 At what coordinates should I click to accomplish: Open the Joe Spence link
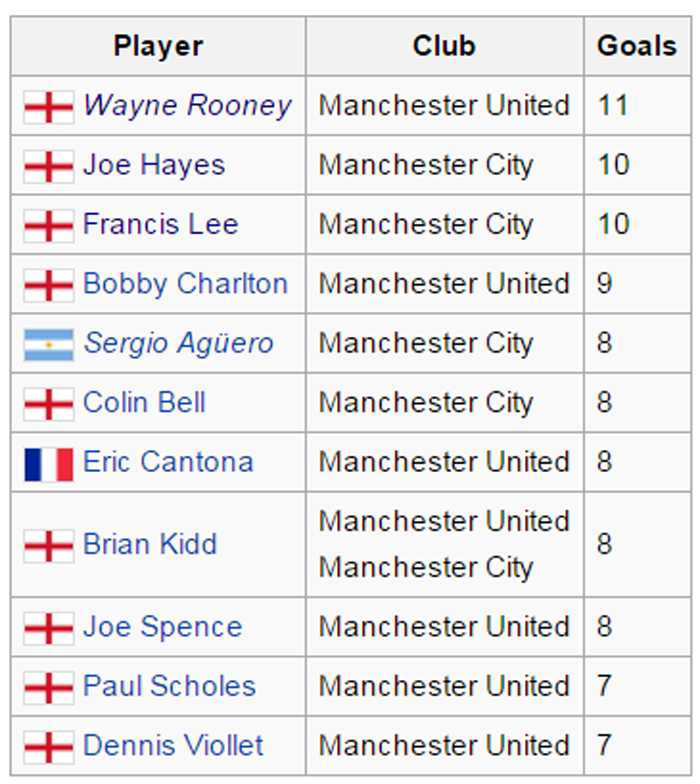[x=162, y=628]
